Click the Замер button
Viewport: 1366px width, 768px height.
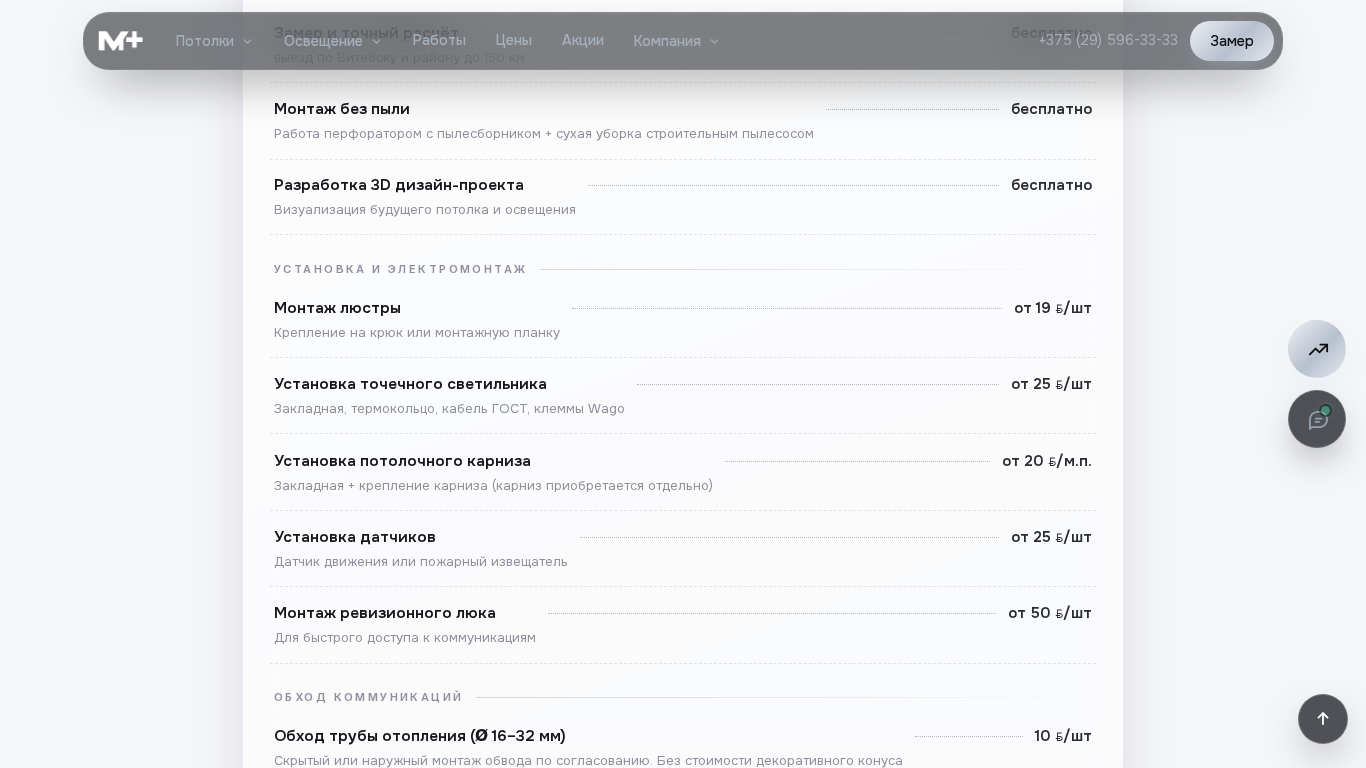click(x=1232, y=41)
